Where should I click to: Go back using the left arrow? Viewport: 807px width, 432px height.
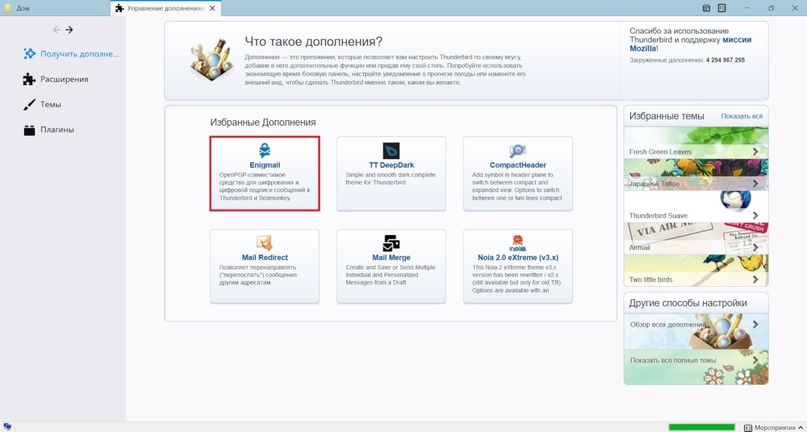tap(57, 30)
